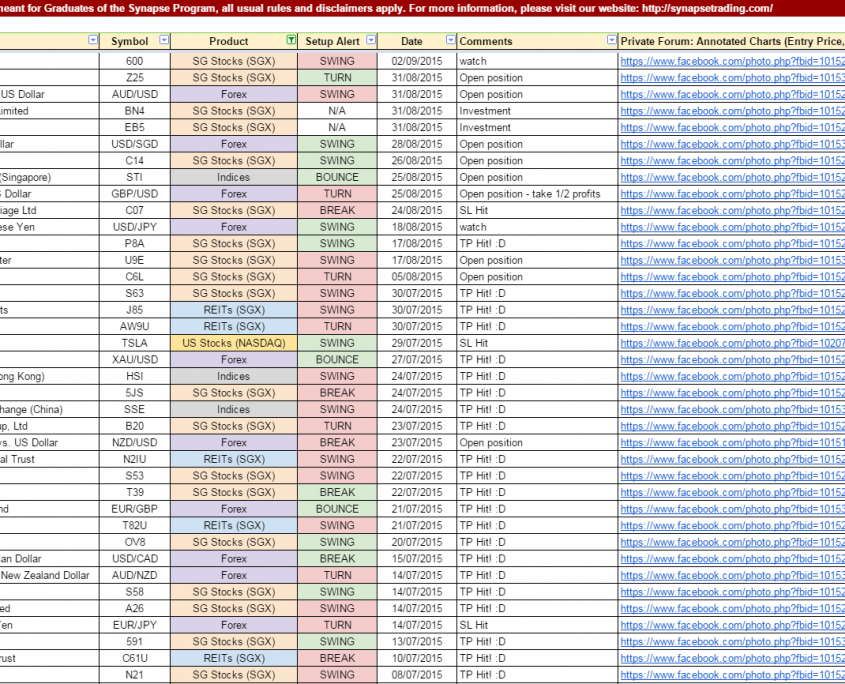Expand the Setup Alert filter dropdown
This screenshot has height=684, width=845.
pyautogui.click(x=371, y=41)
